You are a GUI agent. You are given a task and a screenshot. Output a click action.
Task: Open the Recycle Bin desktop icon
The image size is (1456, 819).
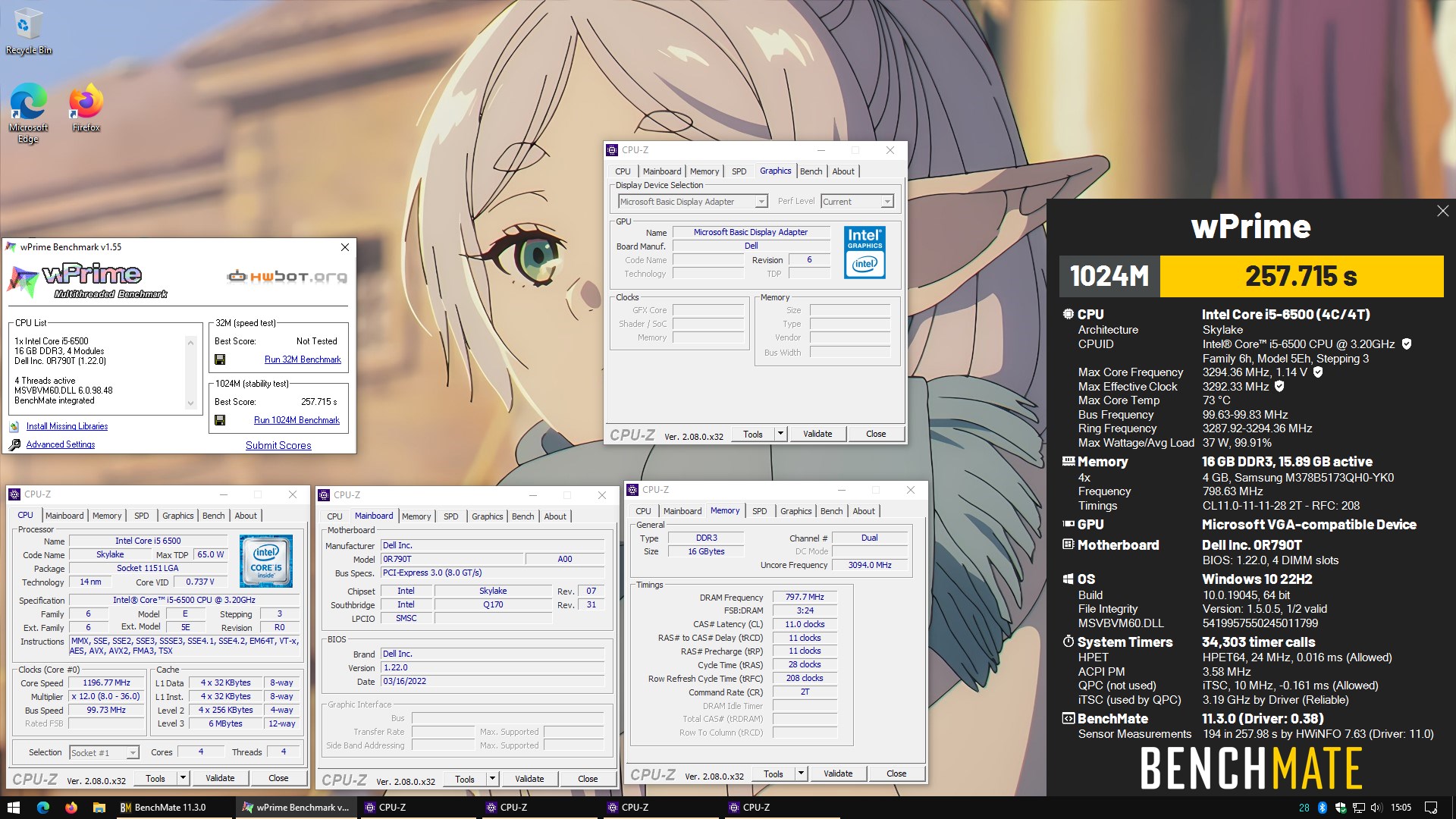[28, 32]
